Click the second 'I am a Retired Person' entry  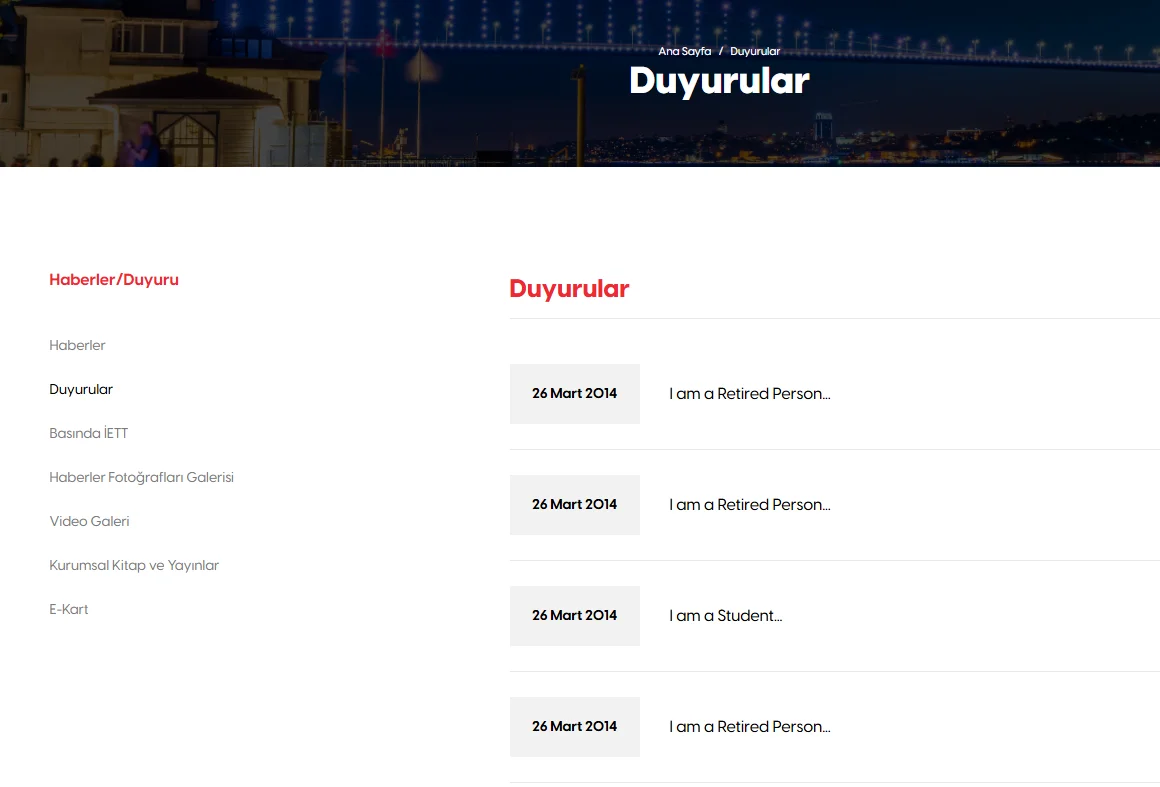pyautogui.click(x=749, y=504)
